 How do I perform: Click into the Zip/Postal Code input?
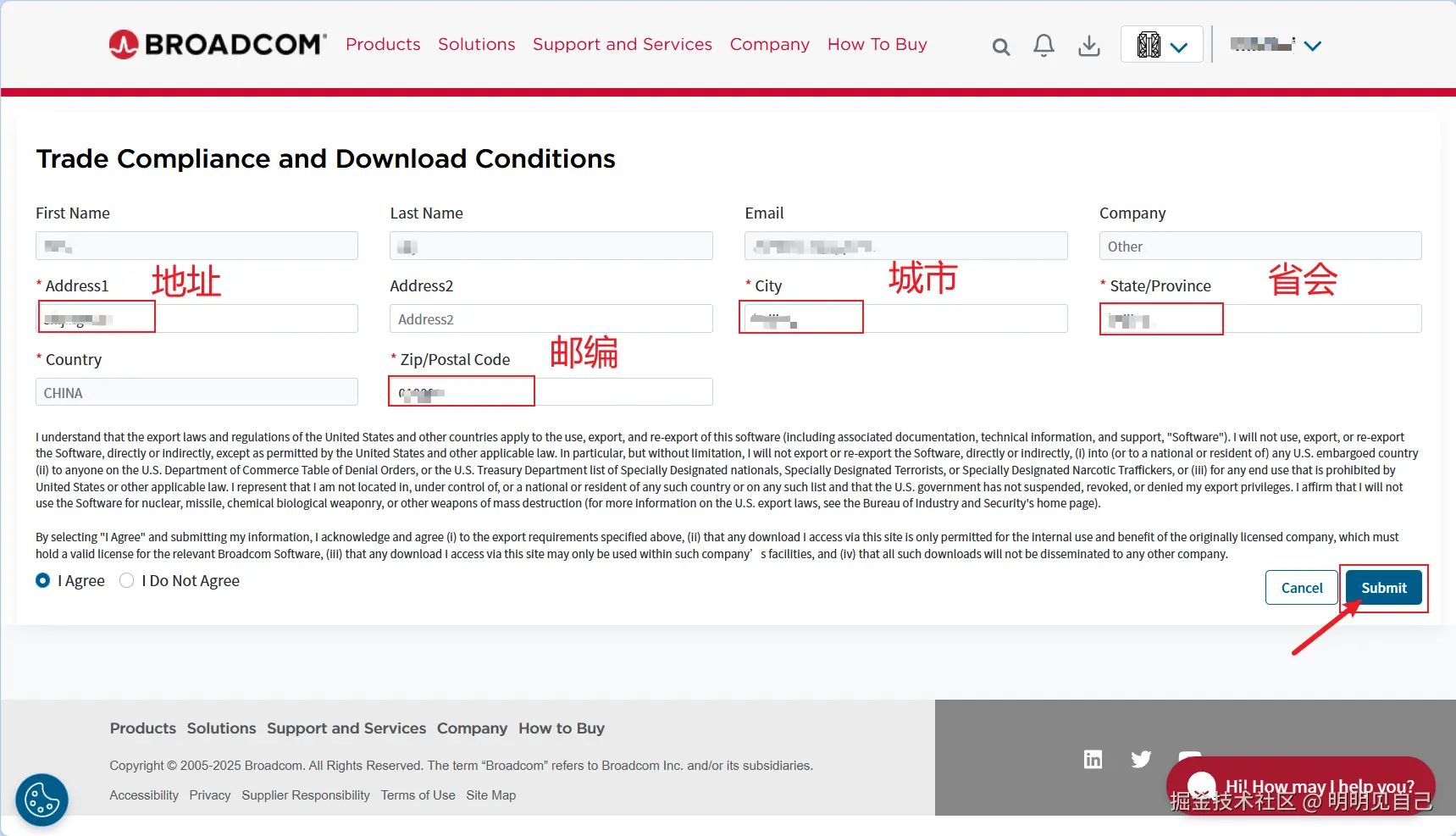551,392
